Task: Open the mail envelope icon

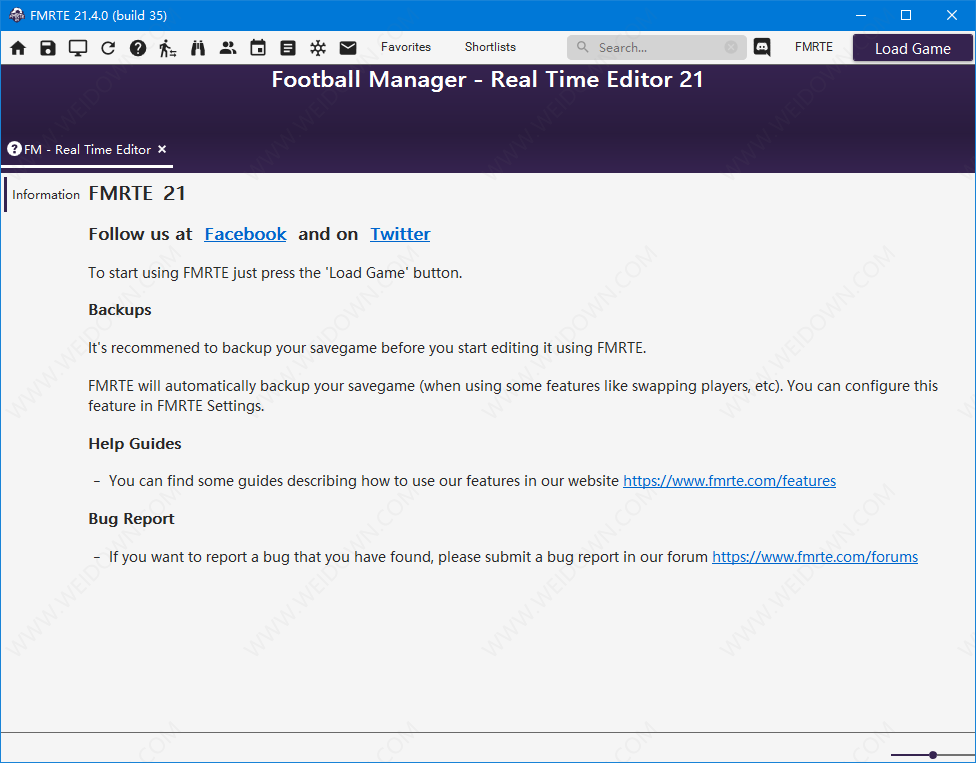Action: [348, 48]
